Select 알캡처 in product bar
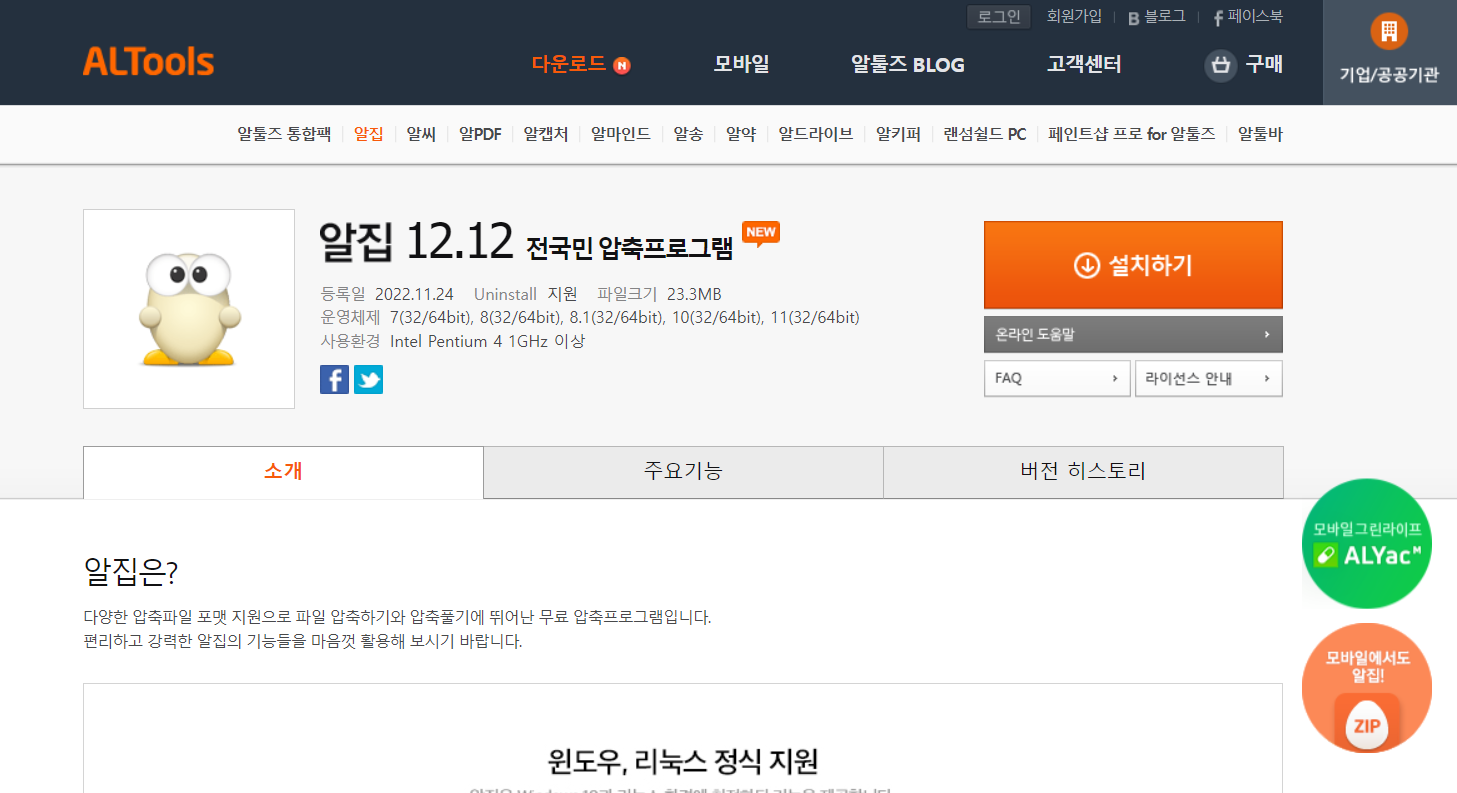Image resolution: width=1457 pixels, height=793 pixels. tap(546, 134)
